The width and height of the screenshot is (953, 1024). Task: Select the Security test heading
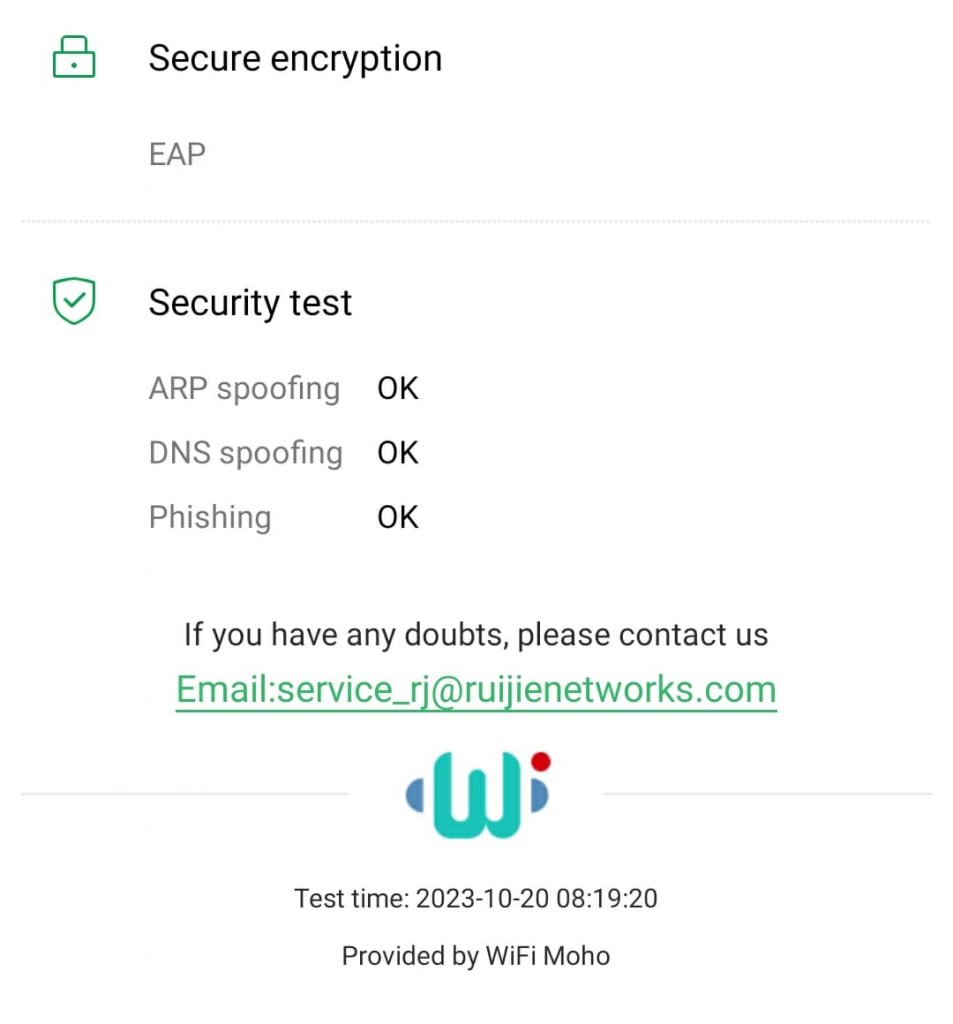tap(250, 302)
